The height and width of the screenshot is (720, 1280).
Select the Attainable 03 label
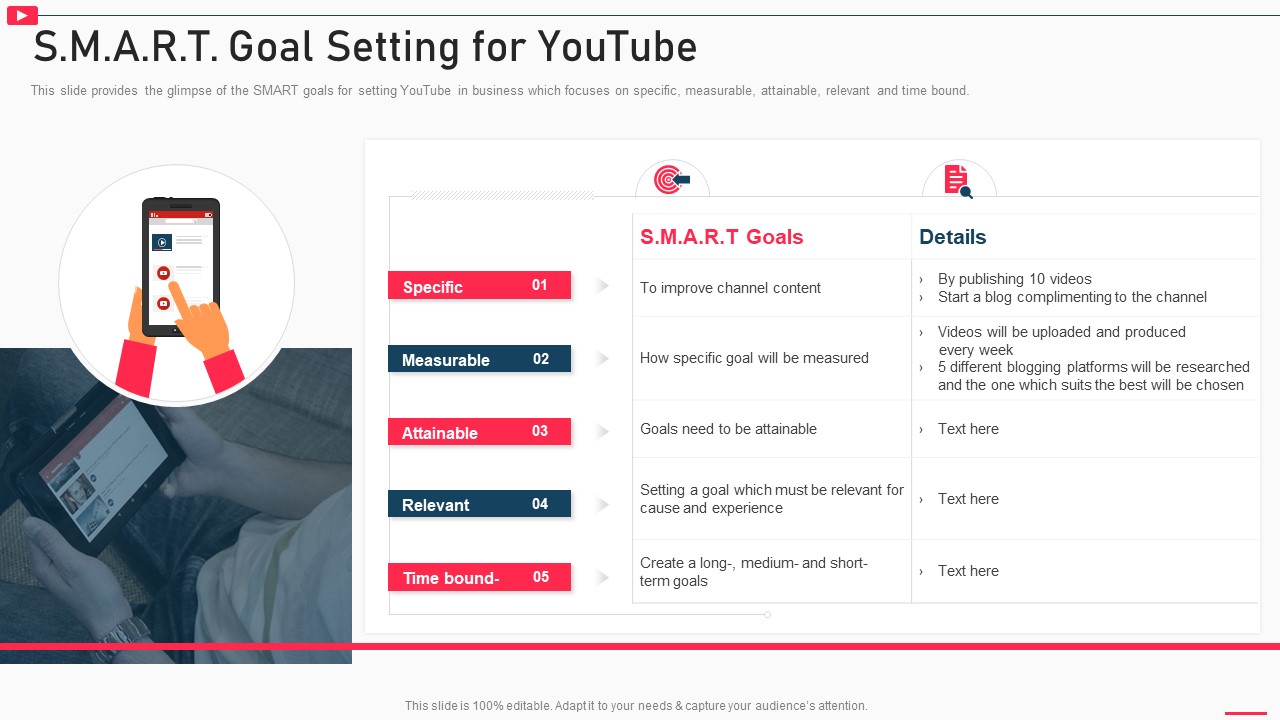(x=479, y=432)
